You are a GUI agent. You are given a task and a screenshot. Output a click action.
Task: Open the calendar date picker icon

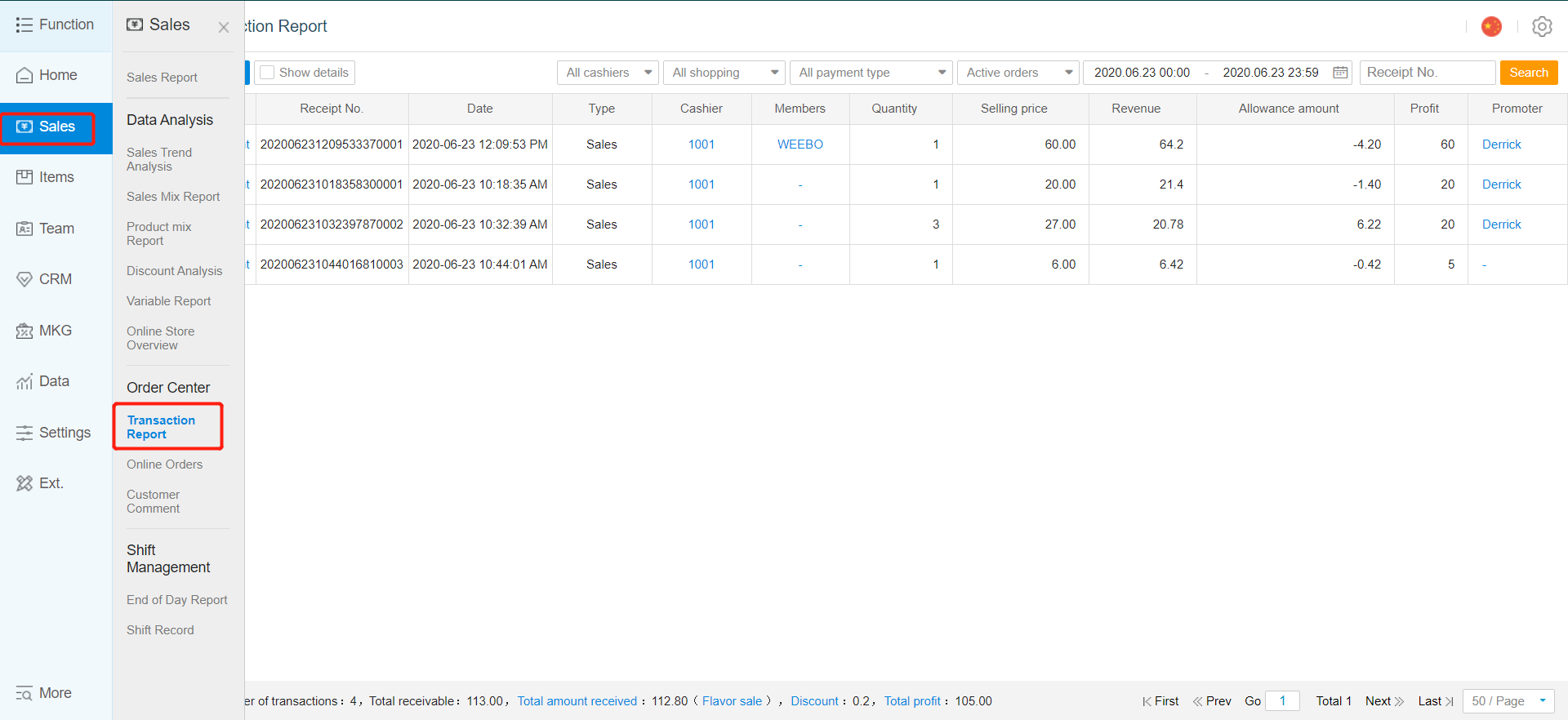[x=1340, y=73]
